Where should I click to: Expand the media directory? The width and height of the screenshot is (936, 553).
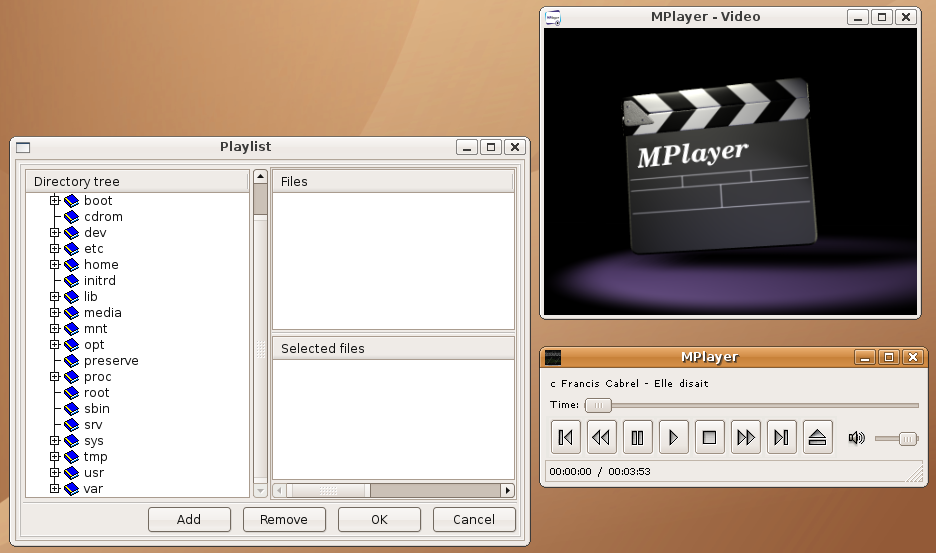coord(54,312)
